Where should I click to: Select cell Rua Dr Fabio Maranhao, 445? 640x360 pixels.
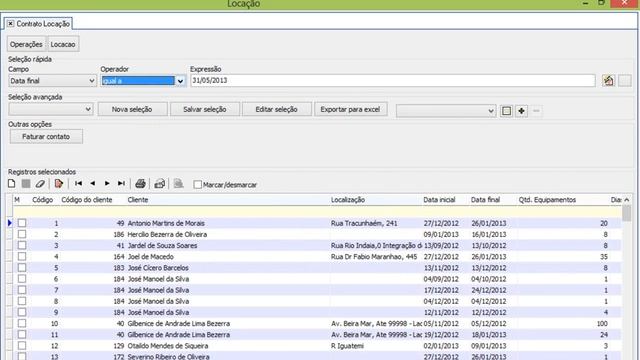[x=374, y=257]
